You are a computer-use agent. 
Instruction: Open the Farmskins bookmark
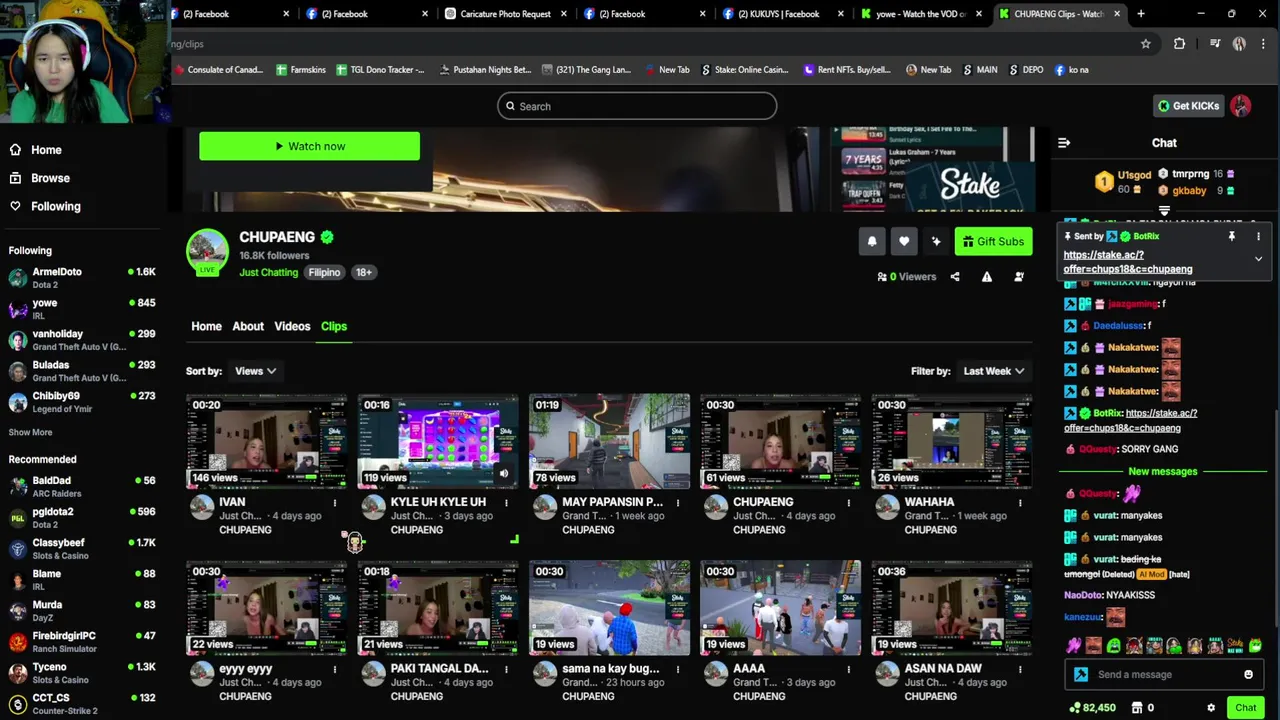click(301, 70)
